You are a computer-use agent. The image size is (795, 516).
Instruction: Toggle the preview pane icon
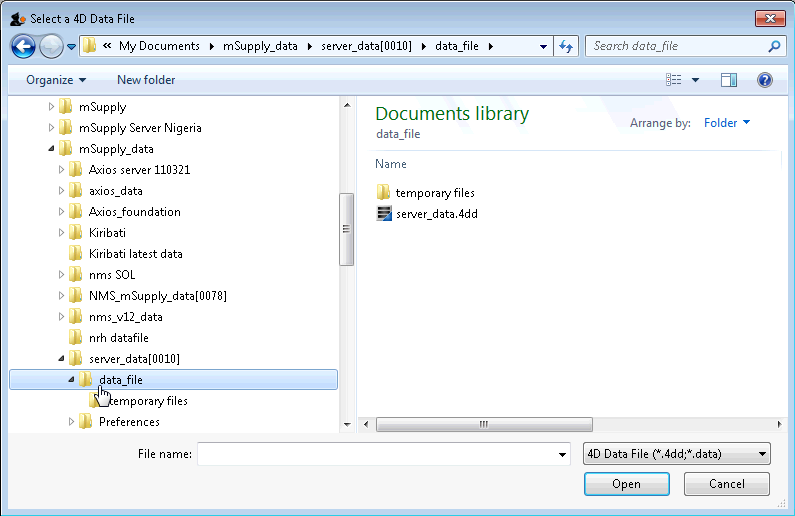point(729,80)
